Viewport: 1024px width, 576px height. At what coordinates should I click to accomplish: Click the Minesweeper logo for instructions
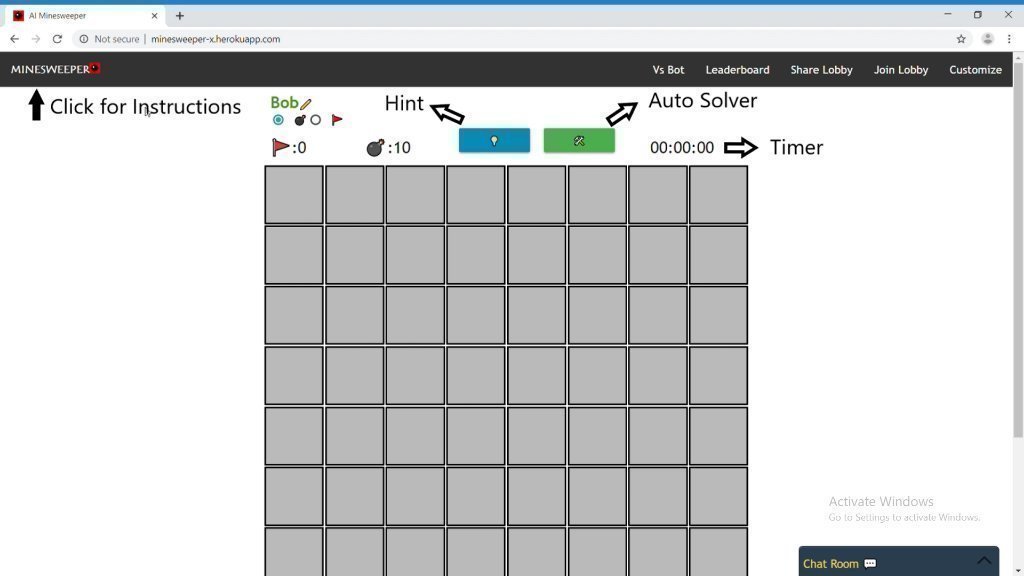(x=55, y=69)
